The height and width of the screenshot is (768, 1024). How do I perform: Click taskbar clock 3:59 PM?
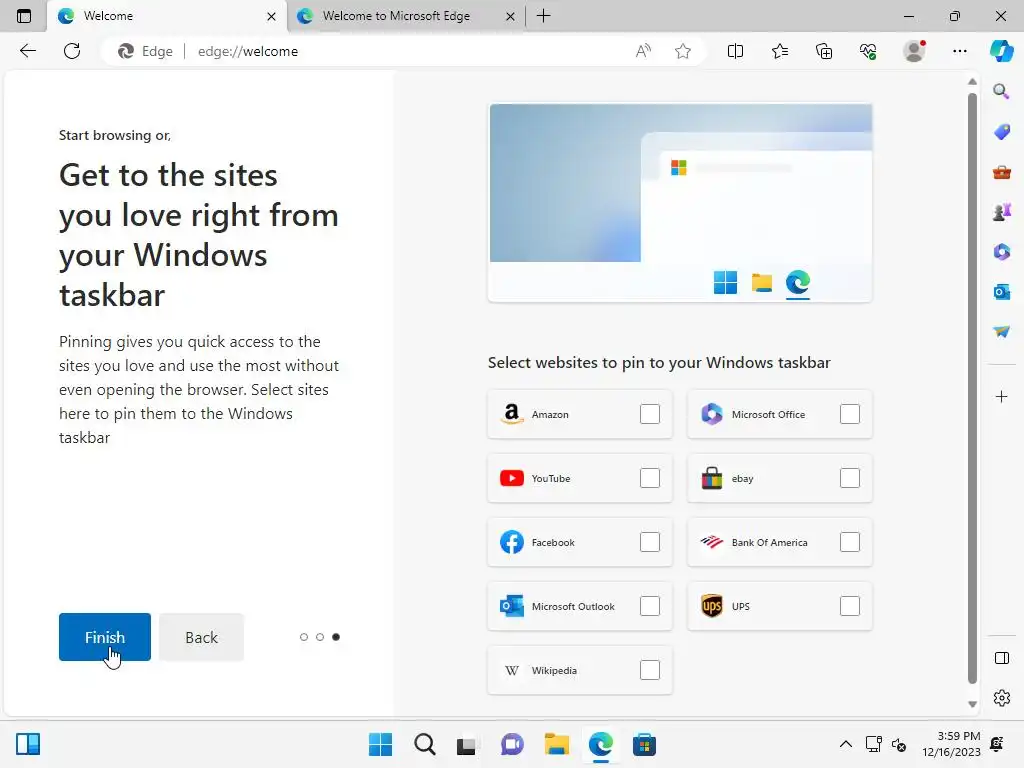(951, 744)
